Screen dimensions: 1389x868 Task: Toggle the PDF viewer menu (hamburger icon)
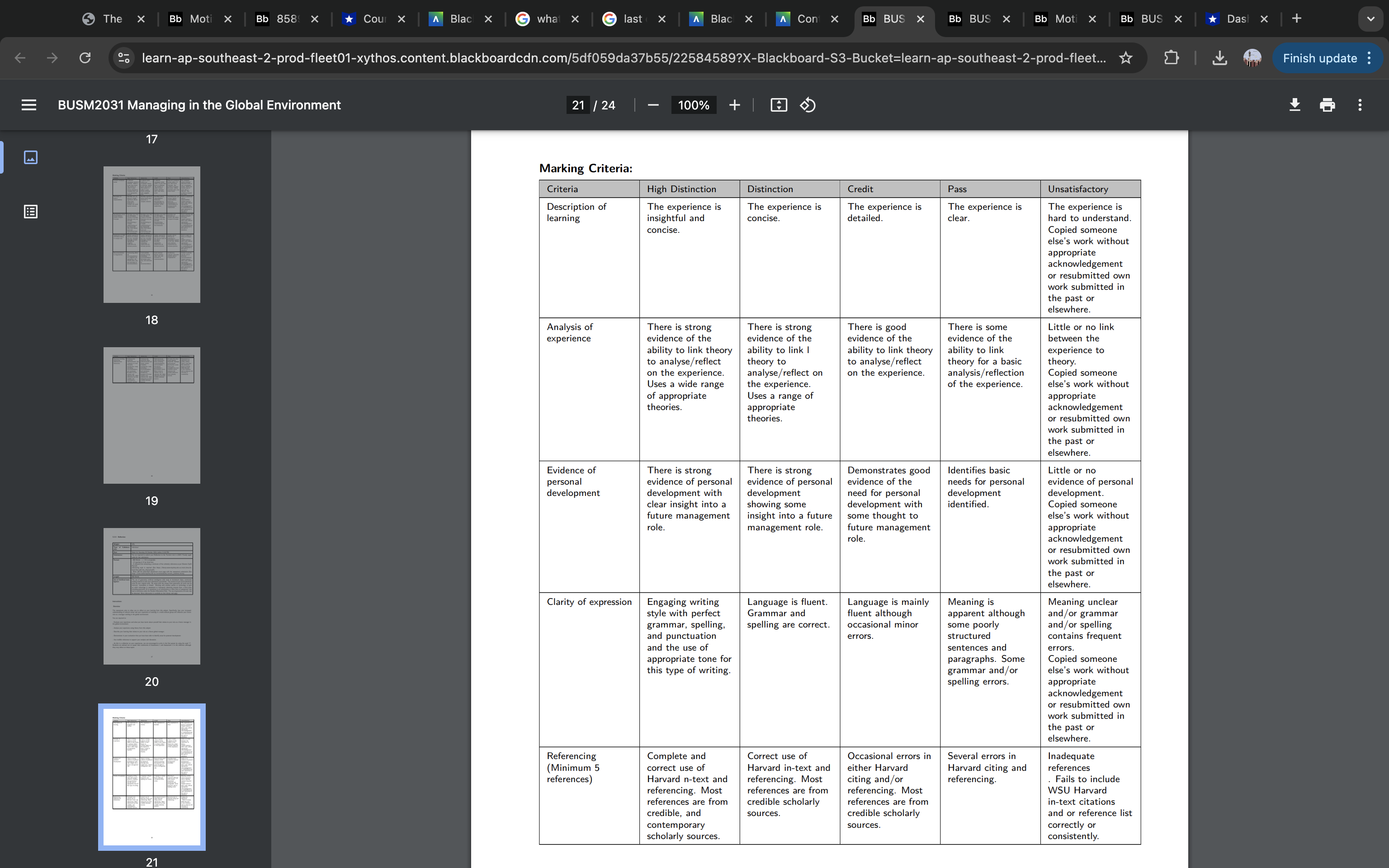pyautogui.click(x=28, y=104)
